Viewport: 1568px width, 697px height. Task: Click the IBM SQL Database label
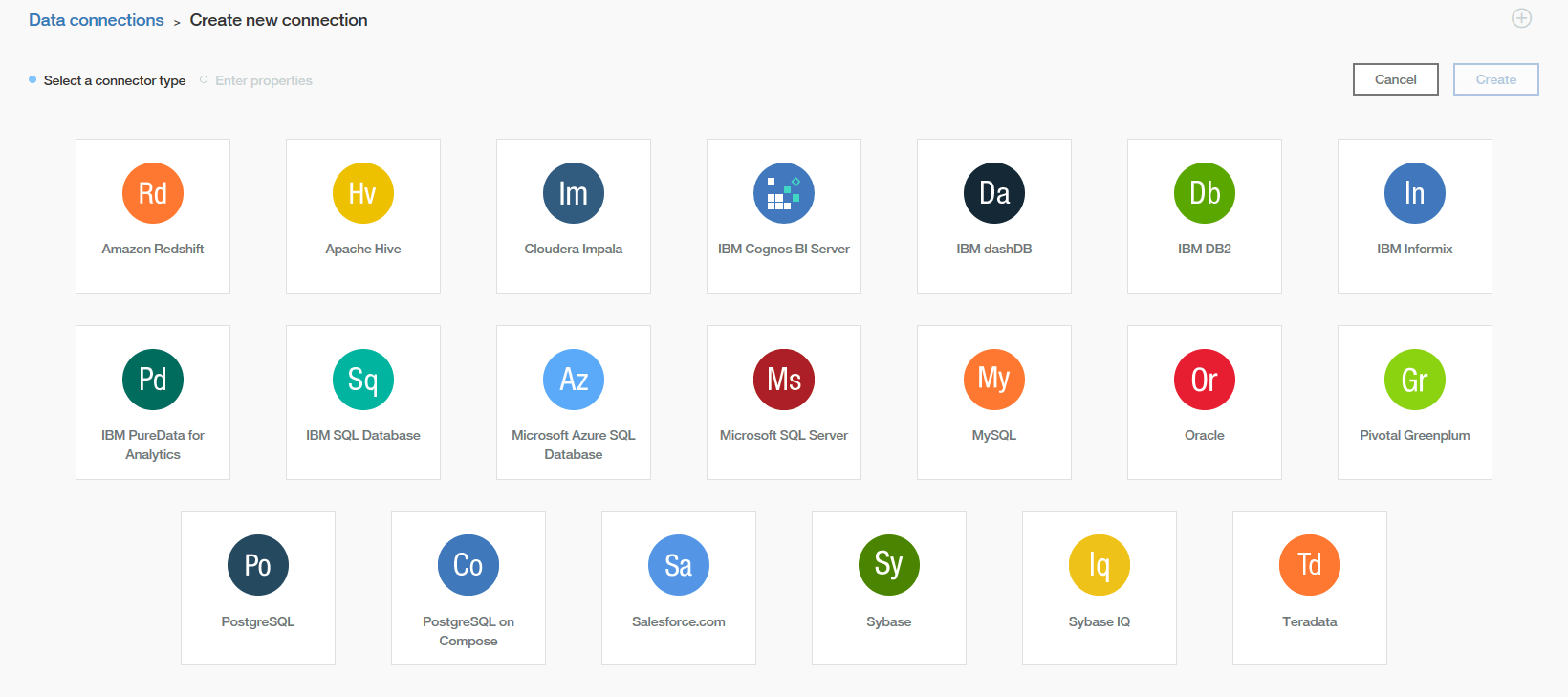[x=363, y=435]
